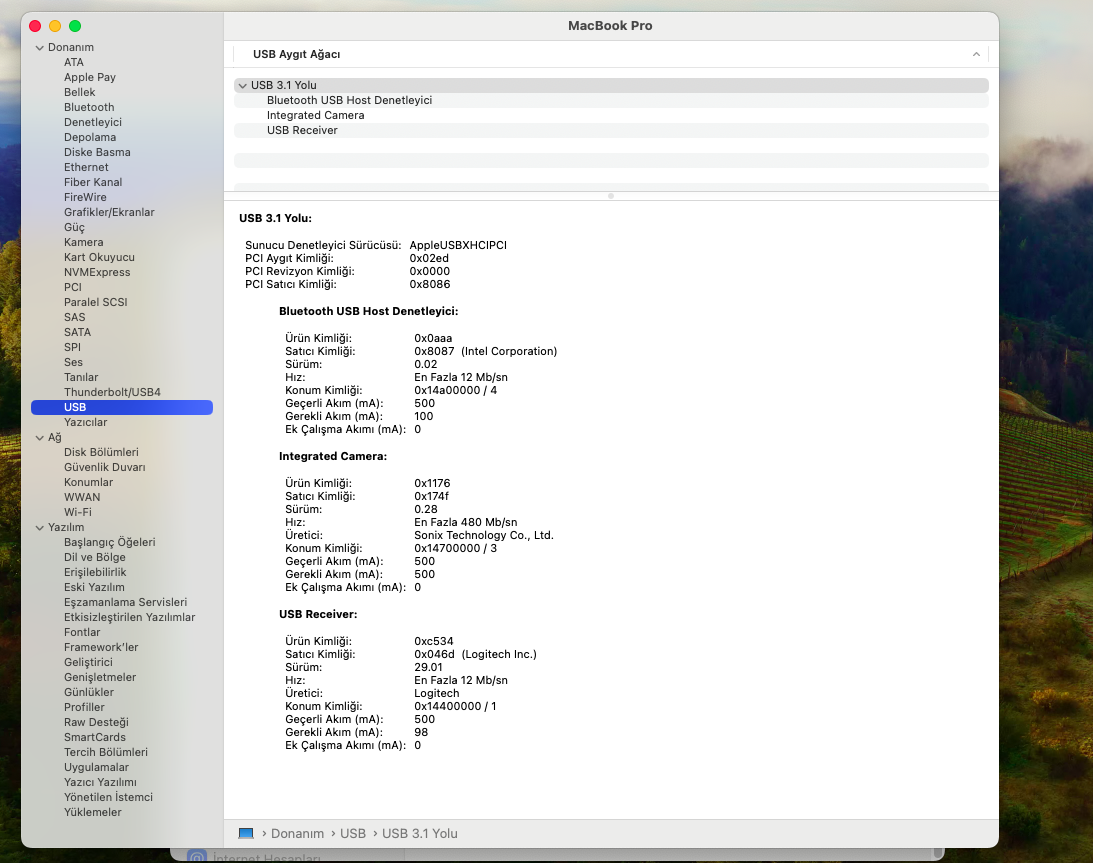Click USB 3.1 Yolu in path bar
The image size is (1093, 863).
coord(419,833)
